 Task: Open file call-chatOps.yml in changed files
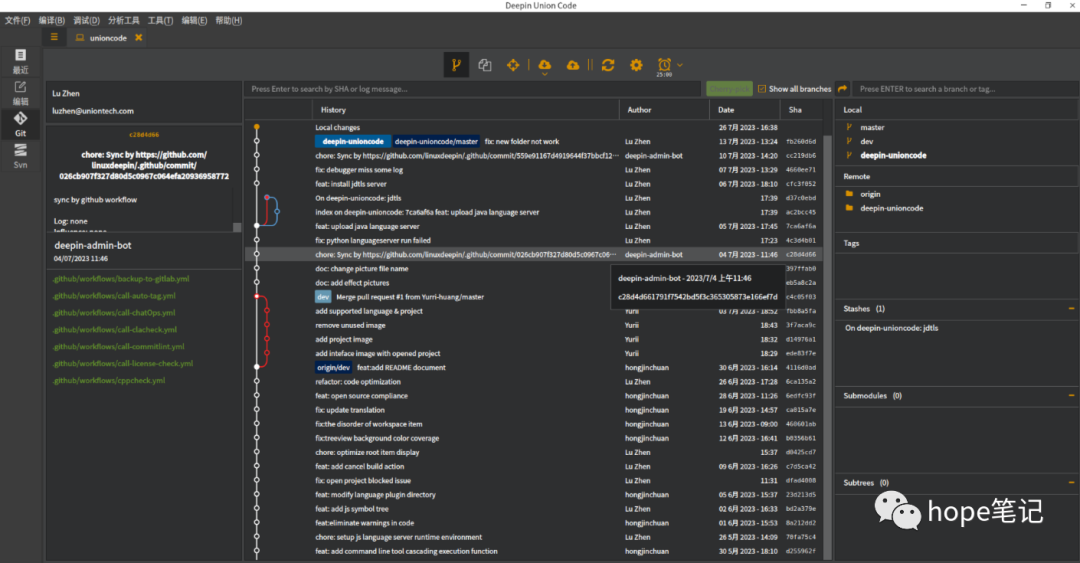(114, 313)
